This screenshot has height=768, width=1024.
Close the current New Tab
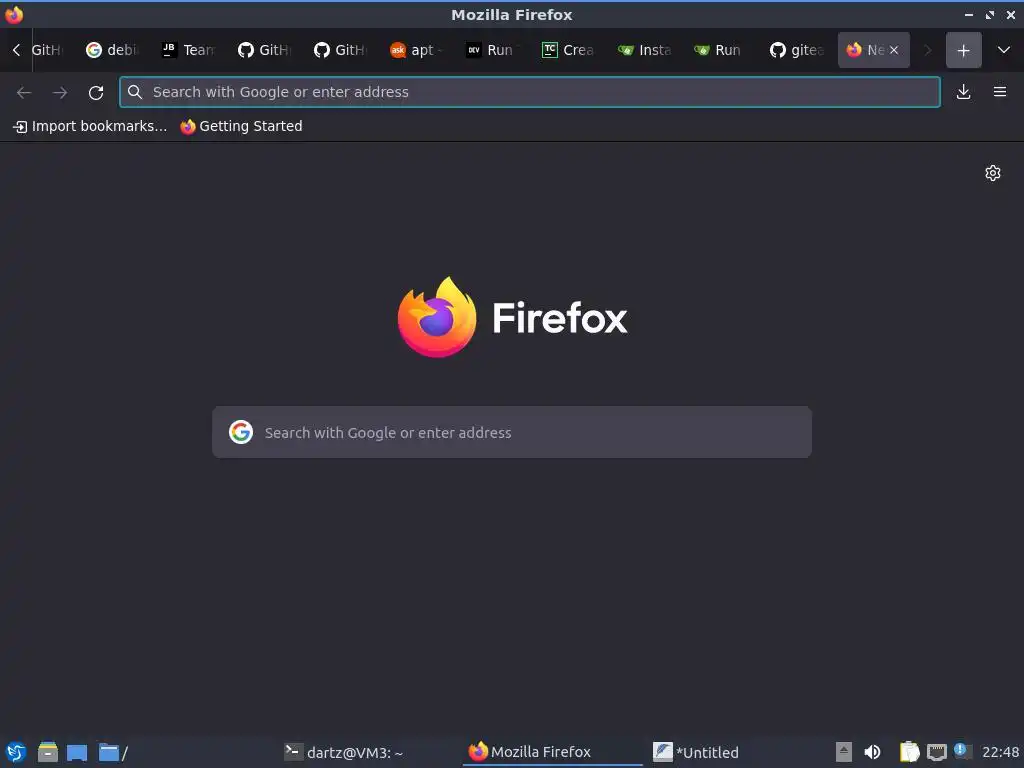point(894,50)
